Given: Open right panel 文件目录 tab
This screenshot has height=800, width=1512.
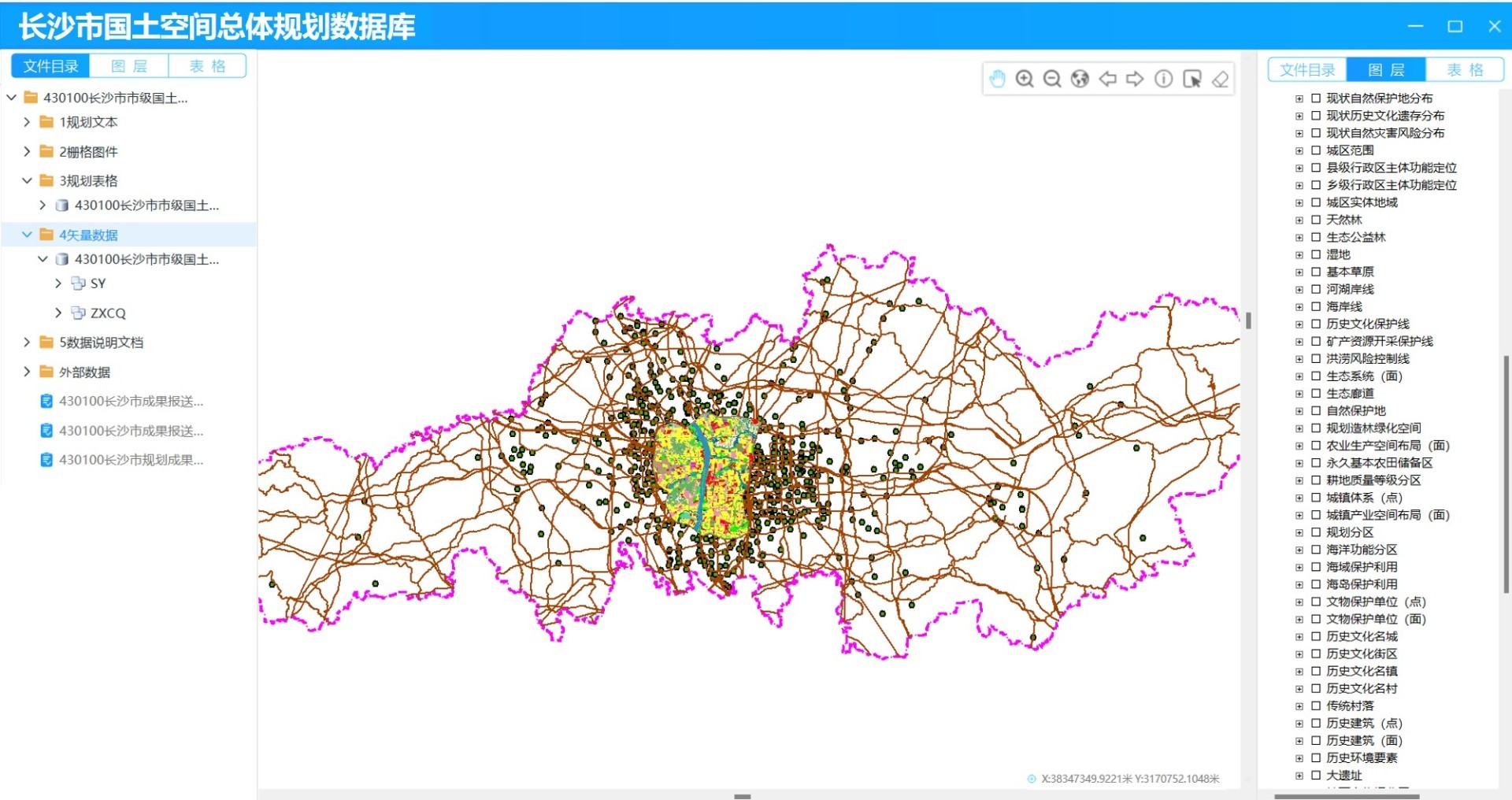Looking at the screenshot, I should [x=1307, y=69].
